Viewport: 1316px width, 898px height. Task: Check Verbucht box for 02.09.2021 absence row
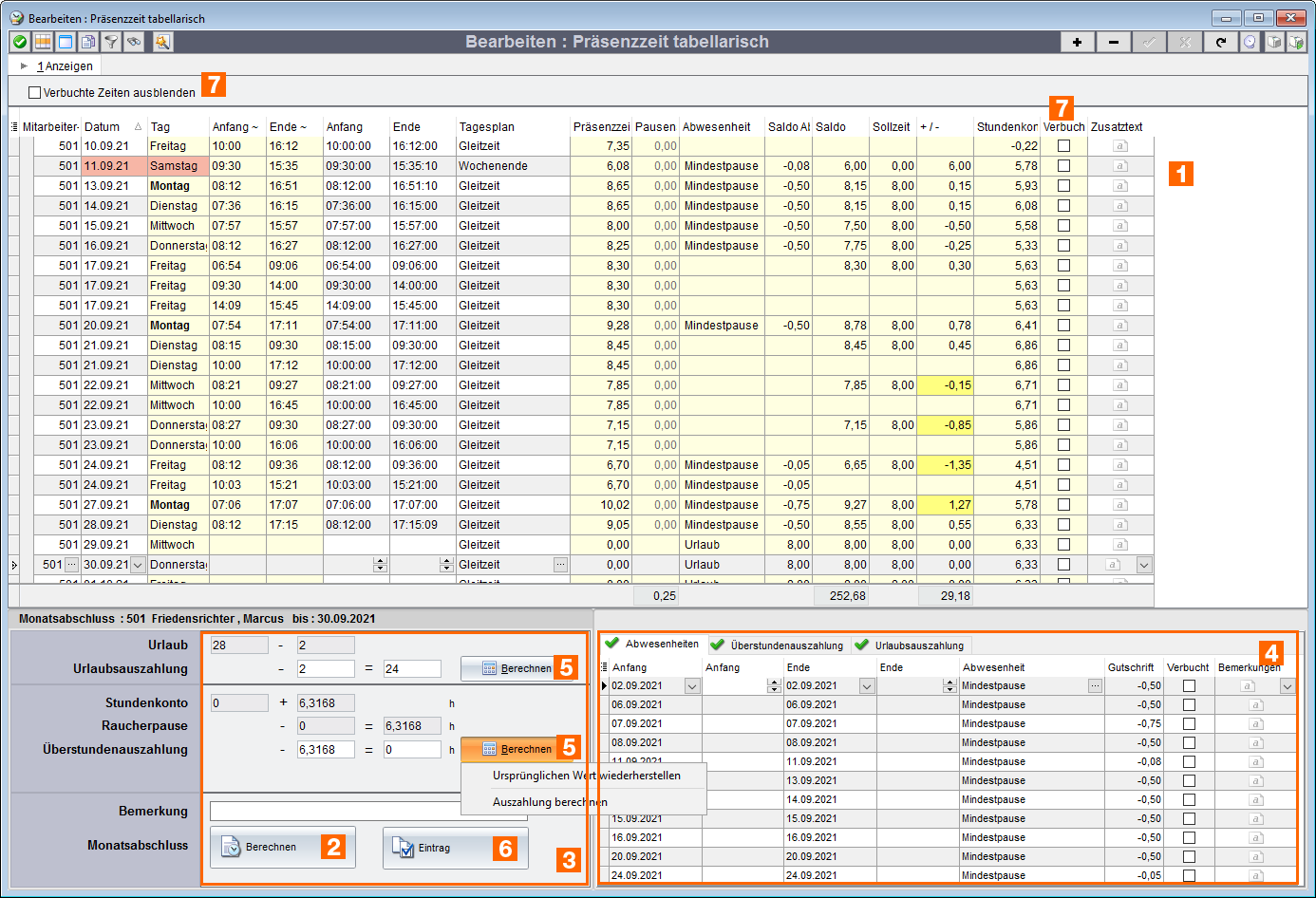1189,685
